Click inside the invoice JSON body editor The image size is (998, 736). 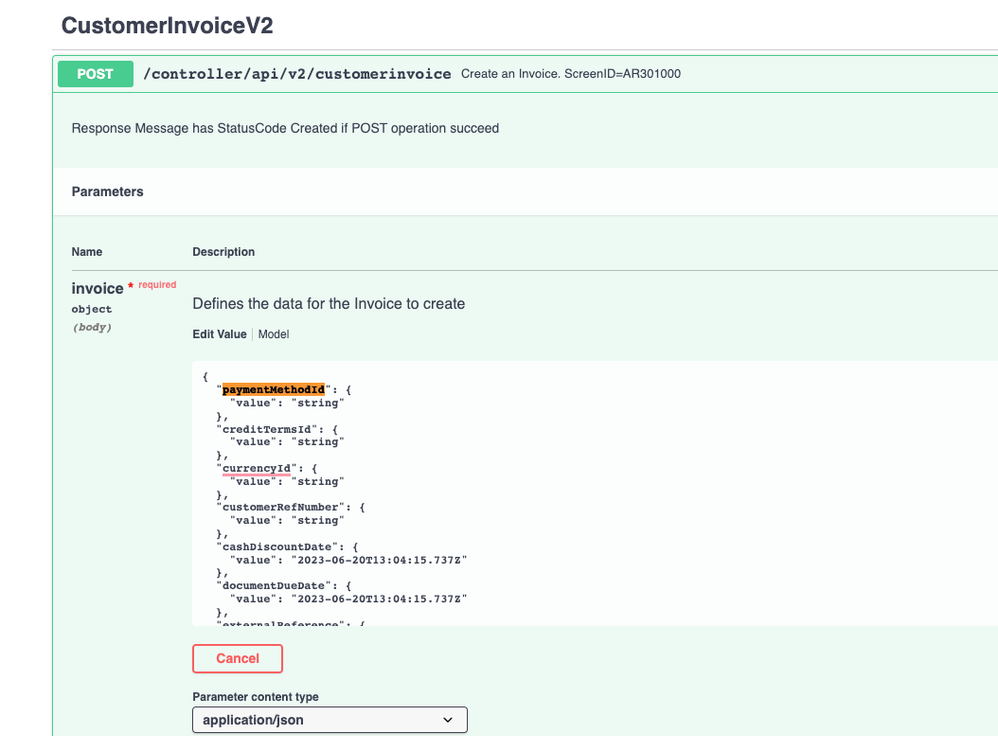pyautogui.click(x=595, y=493)
